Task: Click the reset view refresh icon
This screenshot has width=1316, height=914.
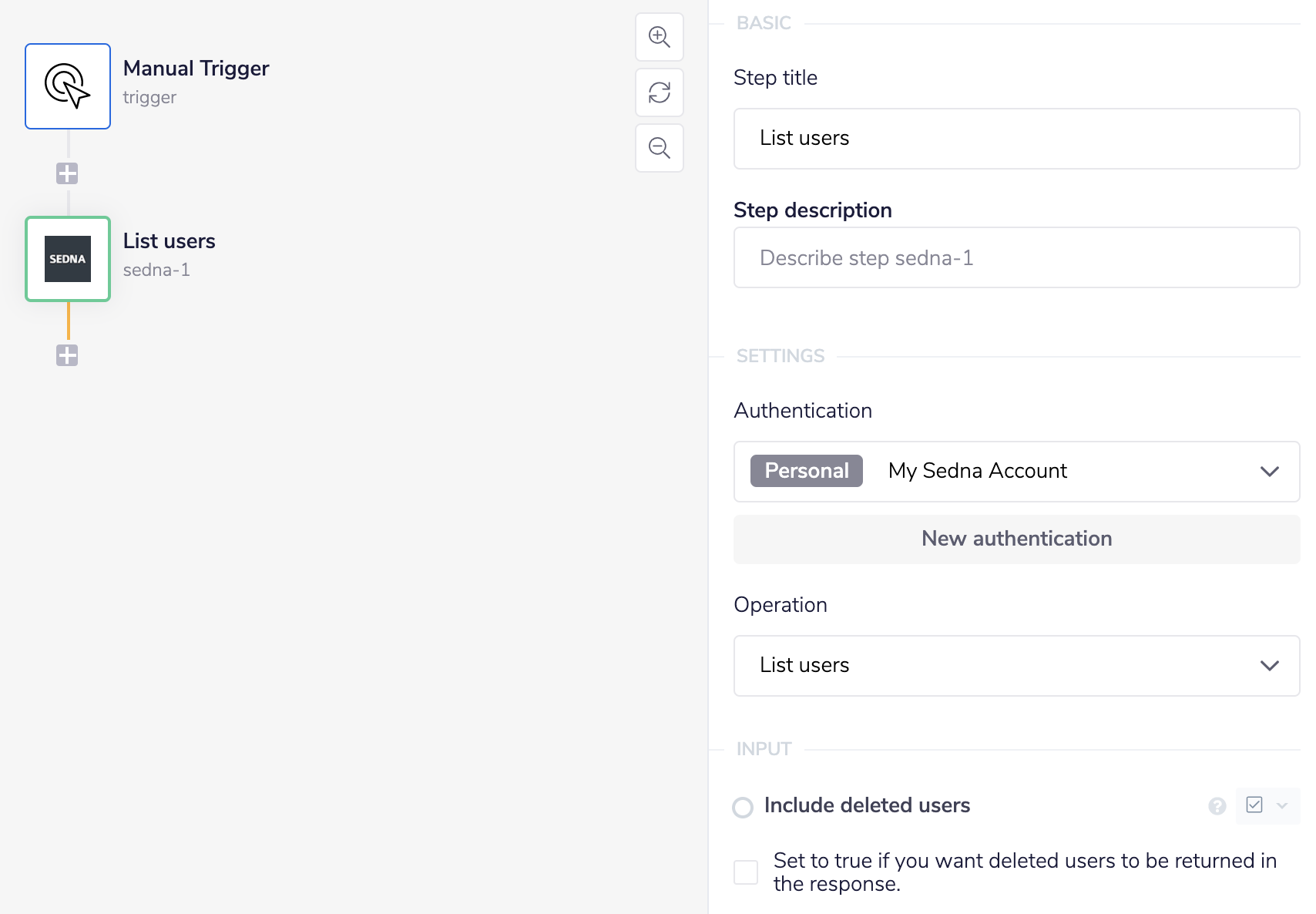Action: [x=660, y=92]
